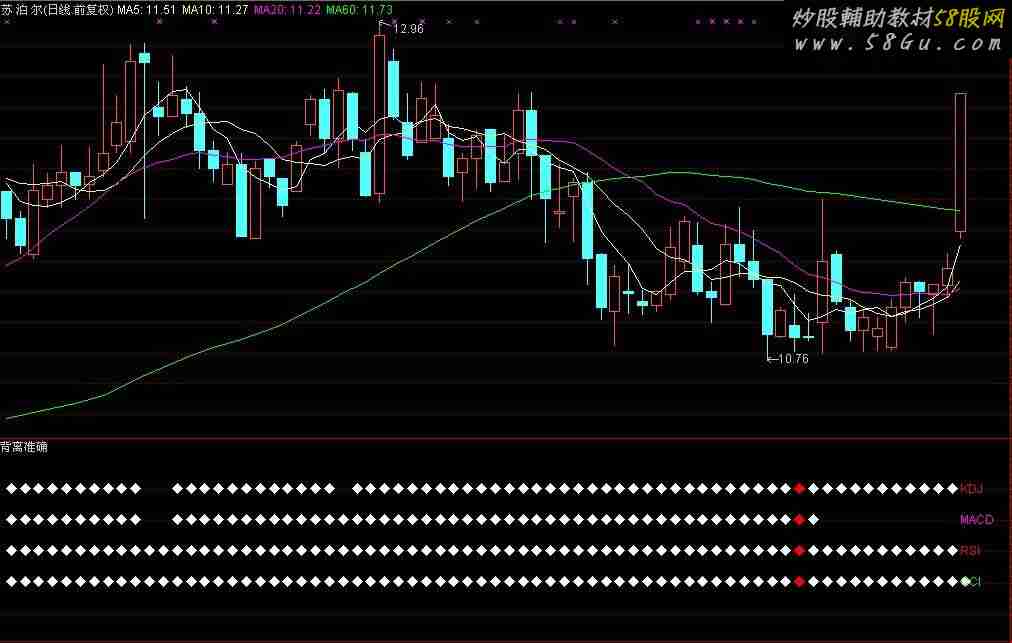
Task: Click the 苏泊尔 daily chart title
Action: (57, 10)
